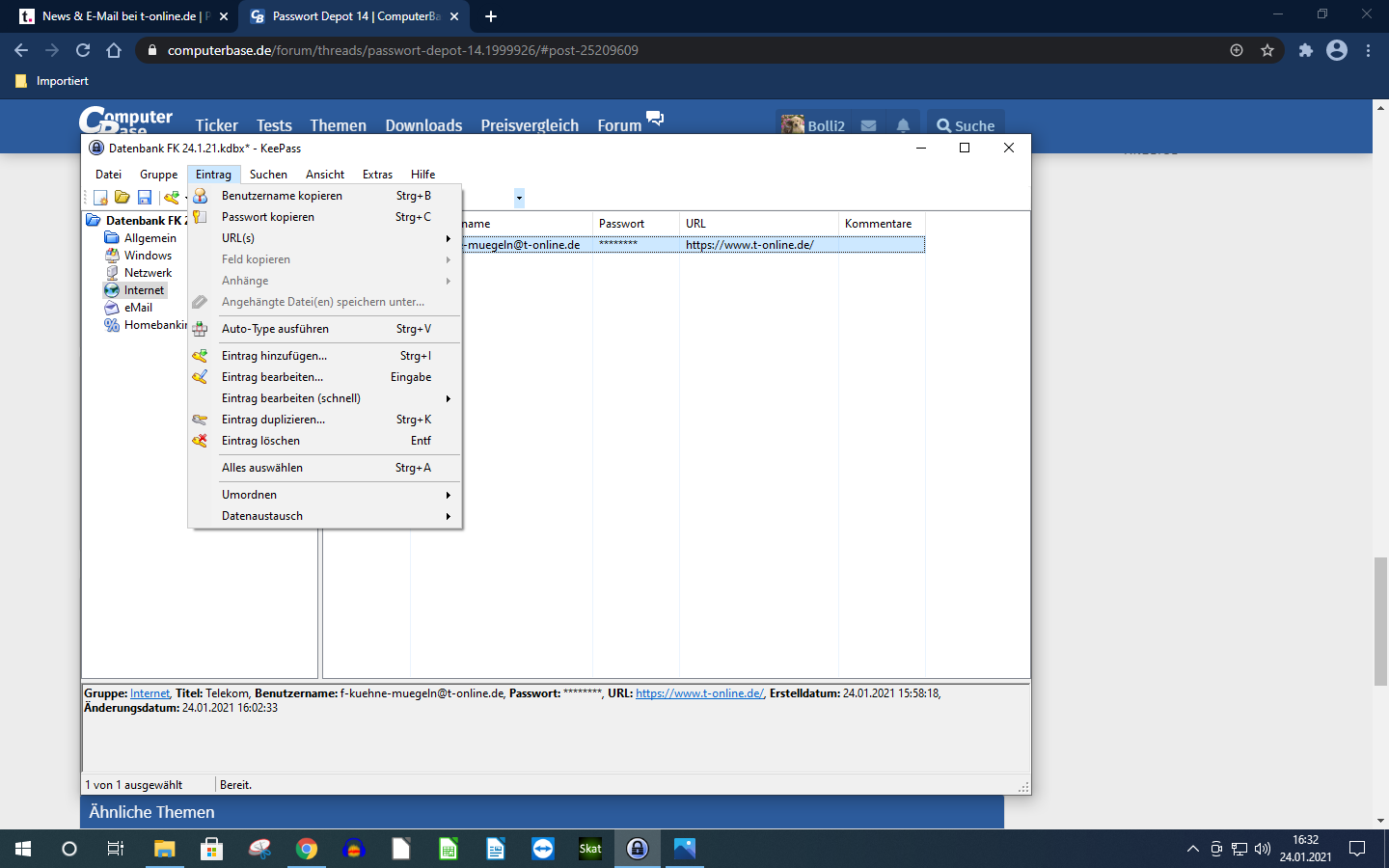This screenshot has height=868, width=1389.
Task: Choose Passwort kopieren menu entry
Action: pos(326,217)
